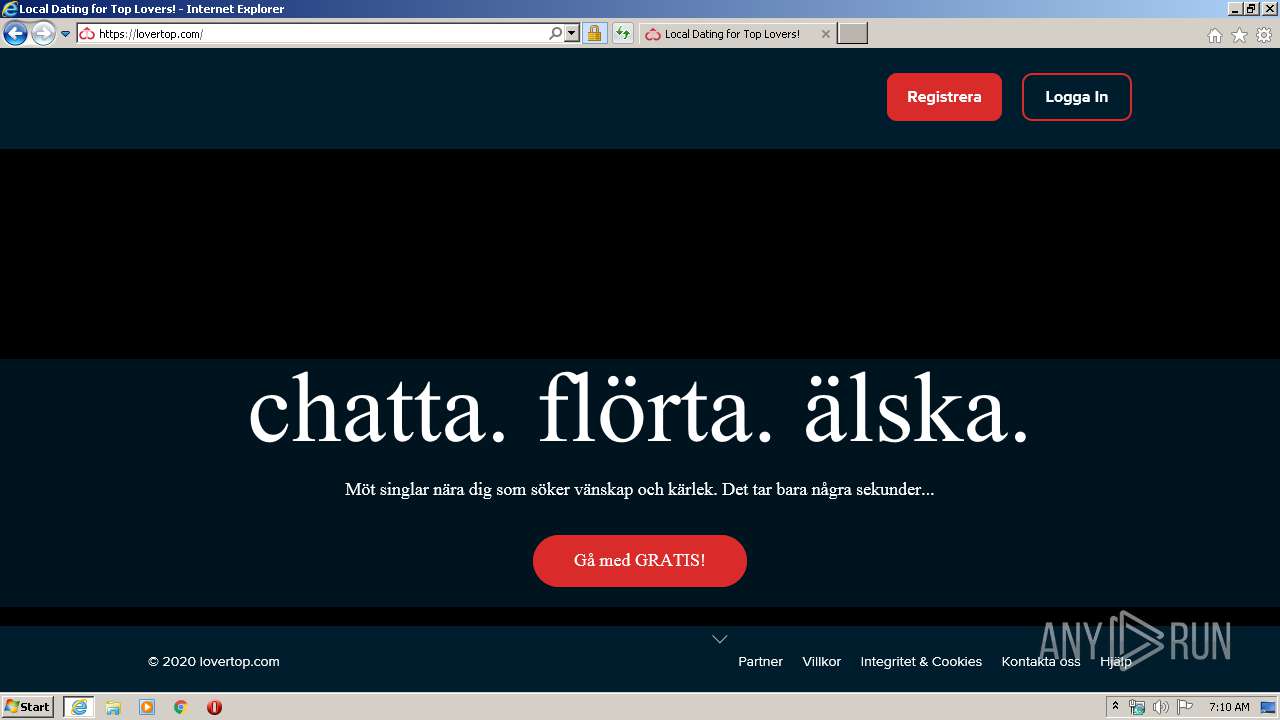Click the search magnifier in address bar
This screenshot has width=1280, height=720.
pos(556,34)
